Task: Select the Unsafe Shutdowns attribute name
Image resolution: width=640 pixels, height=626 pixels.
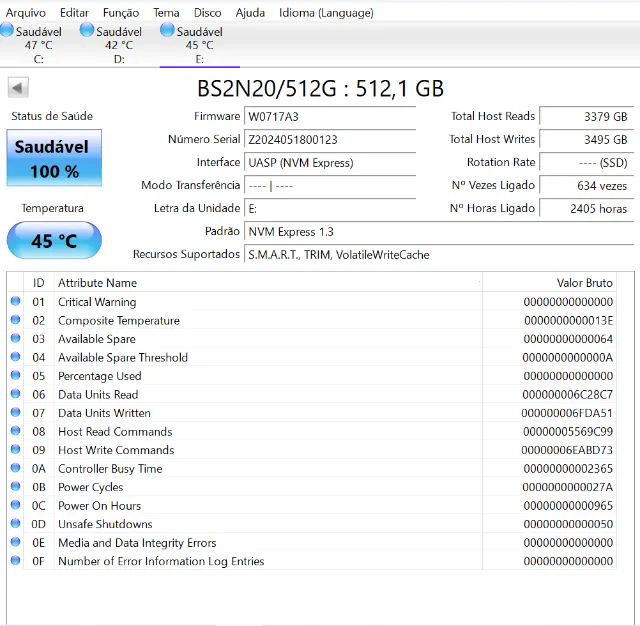Action: point(105,524)
